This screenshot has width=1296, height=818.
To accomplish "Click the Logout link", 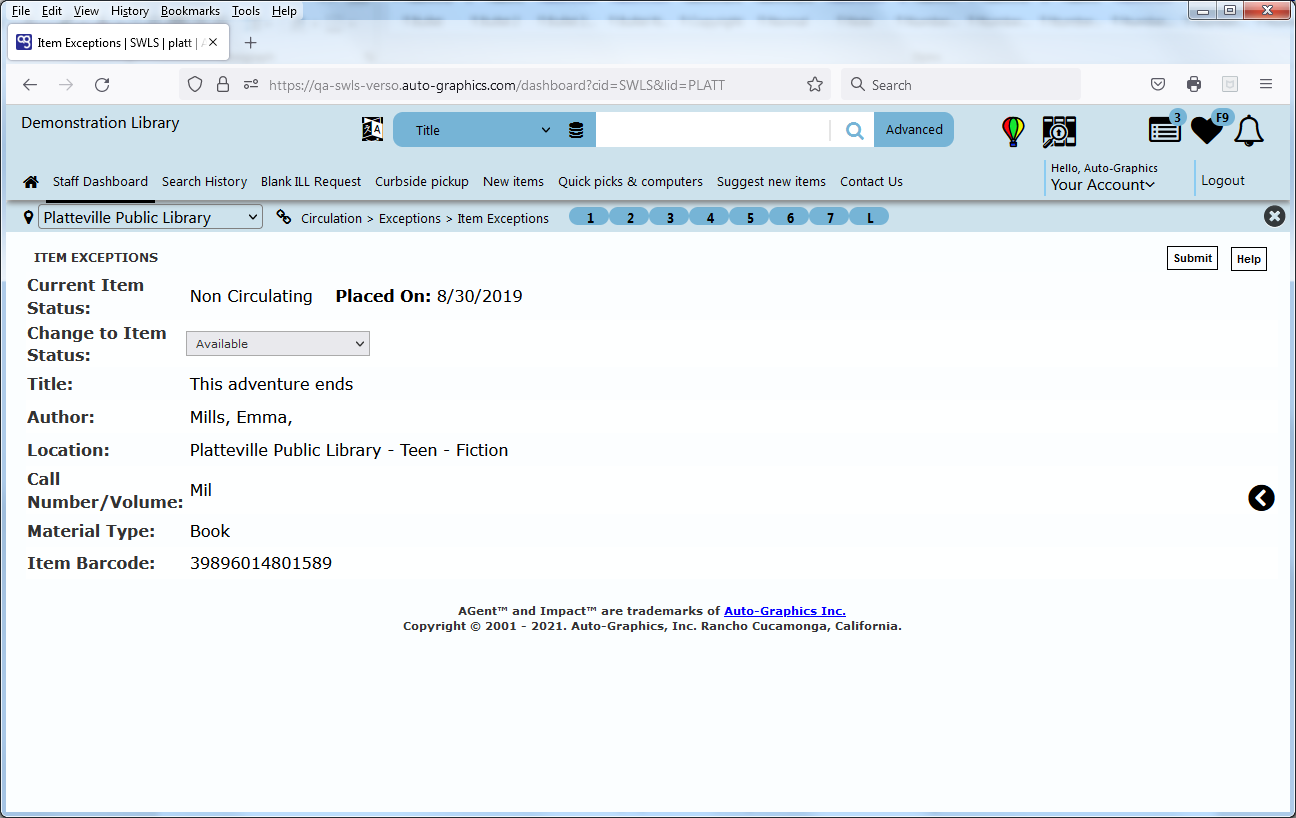I will (x=1223, y=181).
